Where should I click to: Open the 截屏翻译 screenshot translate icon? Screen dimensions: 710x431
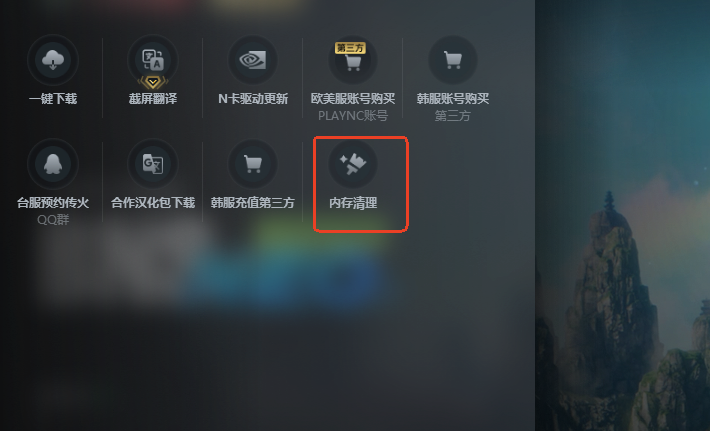(153, 59)
